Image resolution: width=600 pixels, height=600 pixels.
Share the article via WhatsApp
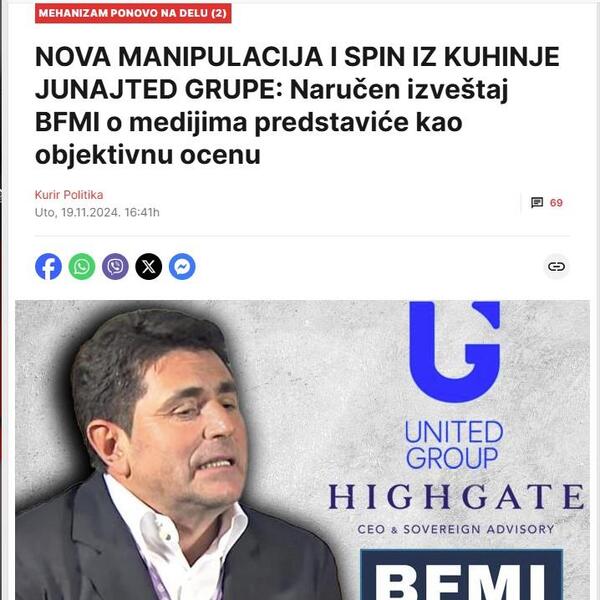tap(82, 266)
